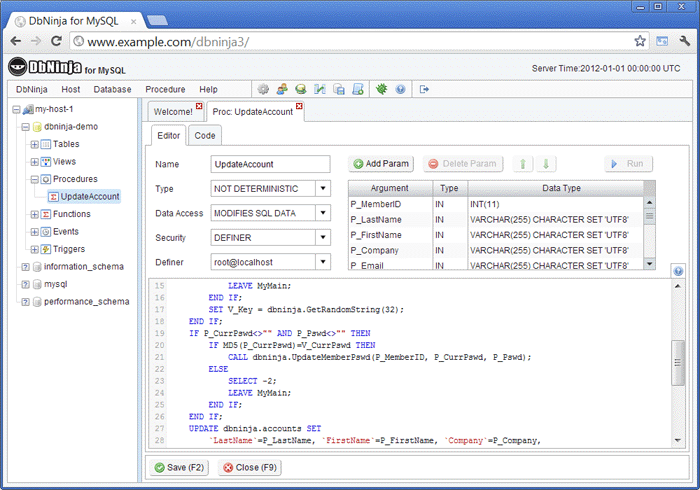Click the move parameter up arrow
This screenshot has height=490, width=700.
click(x=525, y=164)
